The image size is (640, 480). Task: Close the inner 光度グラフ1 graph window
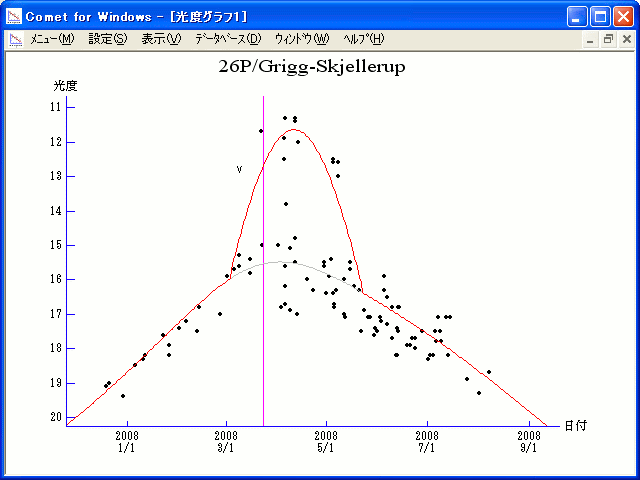point(626,39)
